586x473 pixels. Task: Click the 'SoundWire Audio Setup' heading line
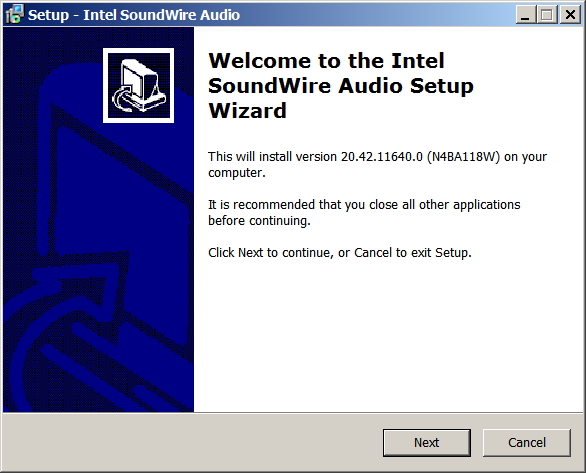[x=341, y=86]
